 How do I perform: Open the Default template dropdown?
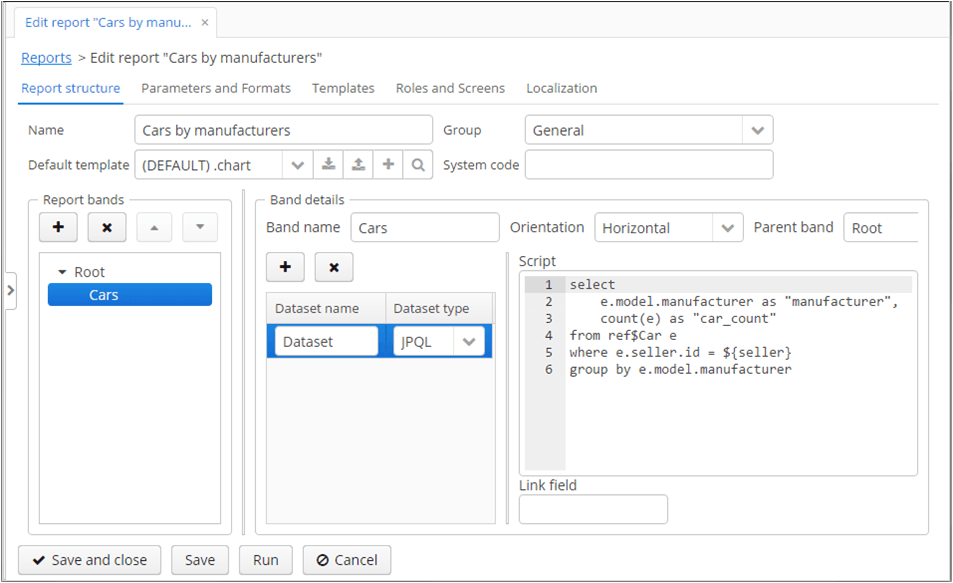[297, 165]
